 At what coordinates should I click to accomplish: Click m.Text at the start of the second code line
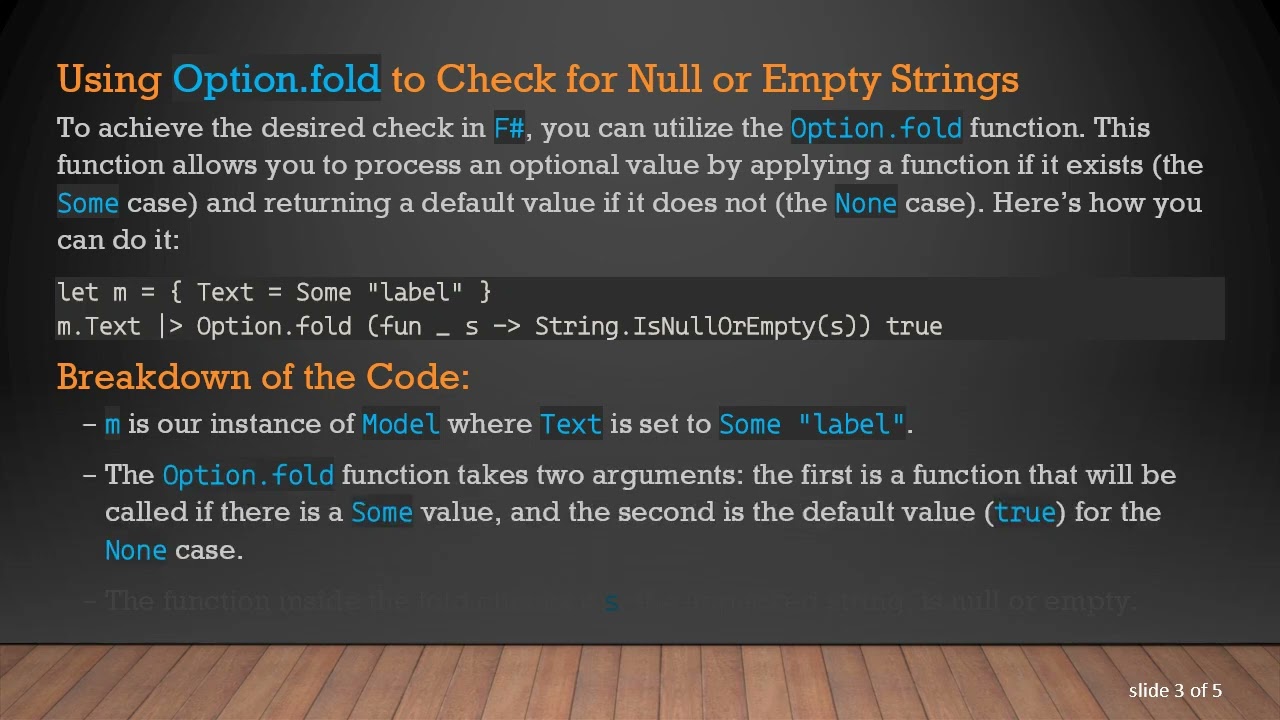98,326
